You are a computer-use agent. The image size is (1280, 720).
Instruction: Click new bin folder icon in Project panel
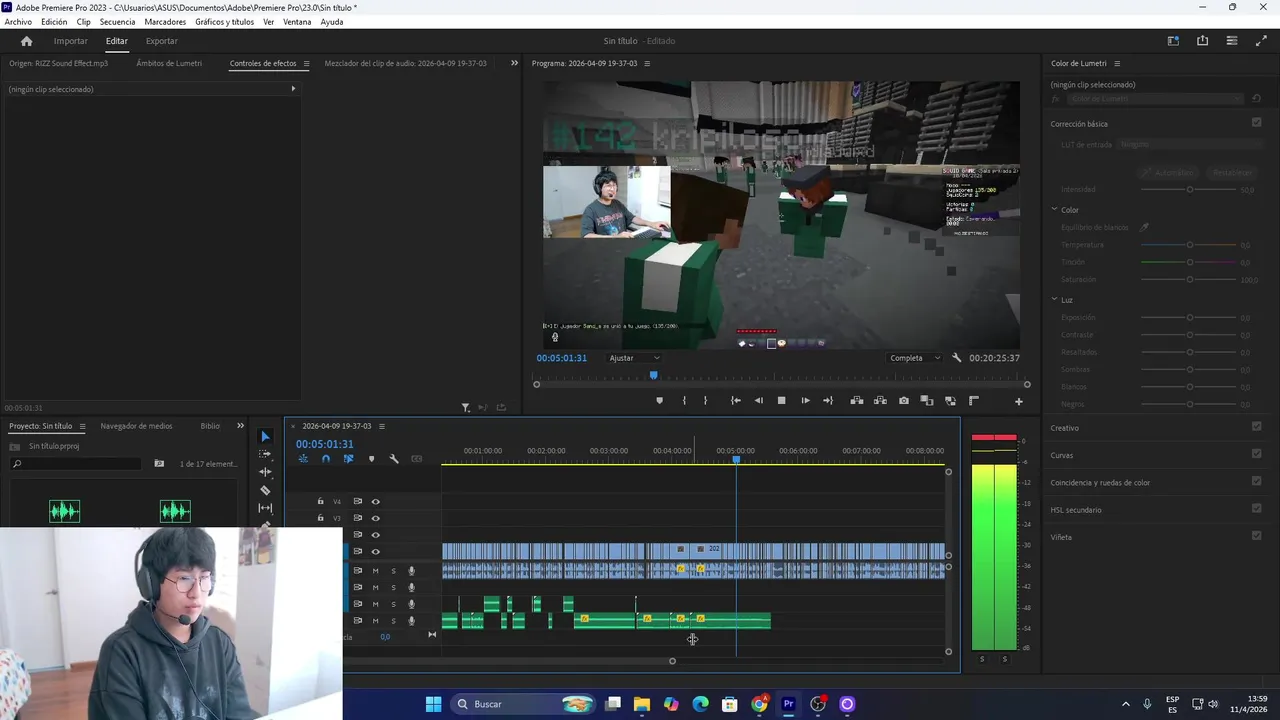pos(159,464)
